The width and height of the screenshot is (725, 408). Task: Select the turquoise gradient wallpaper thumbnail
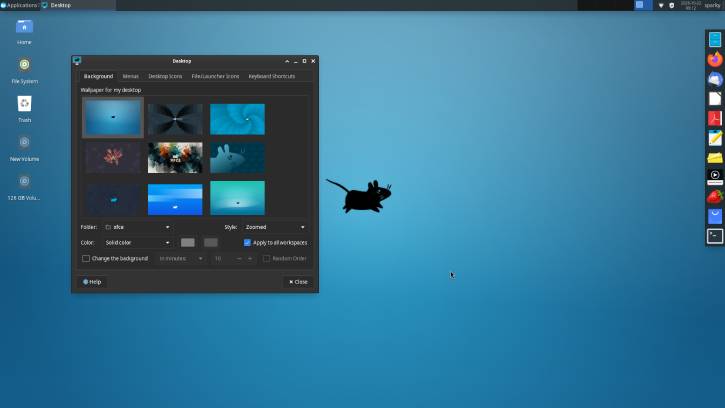point(237,198)
